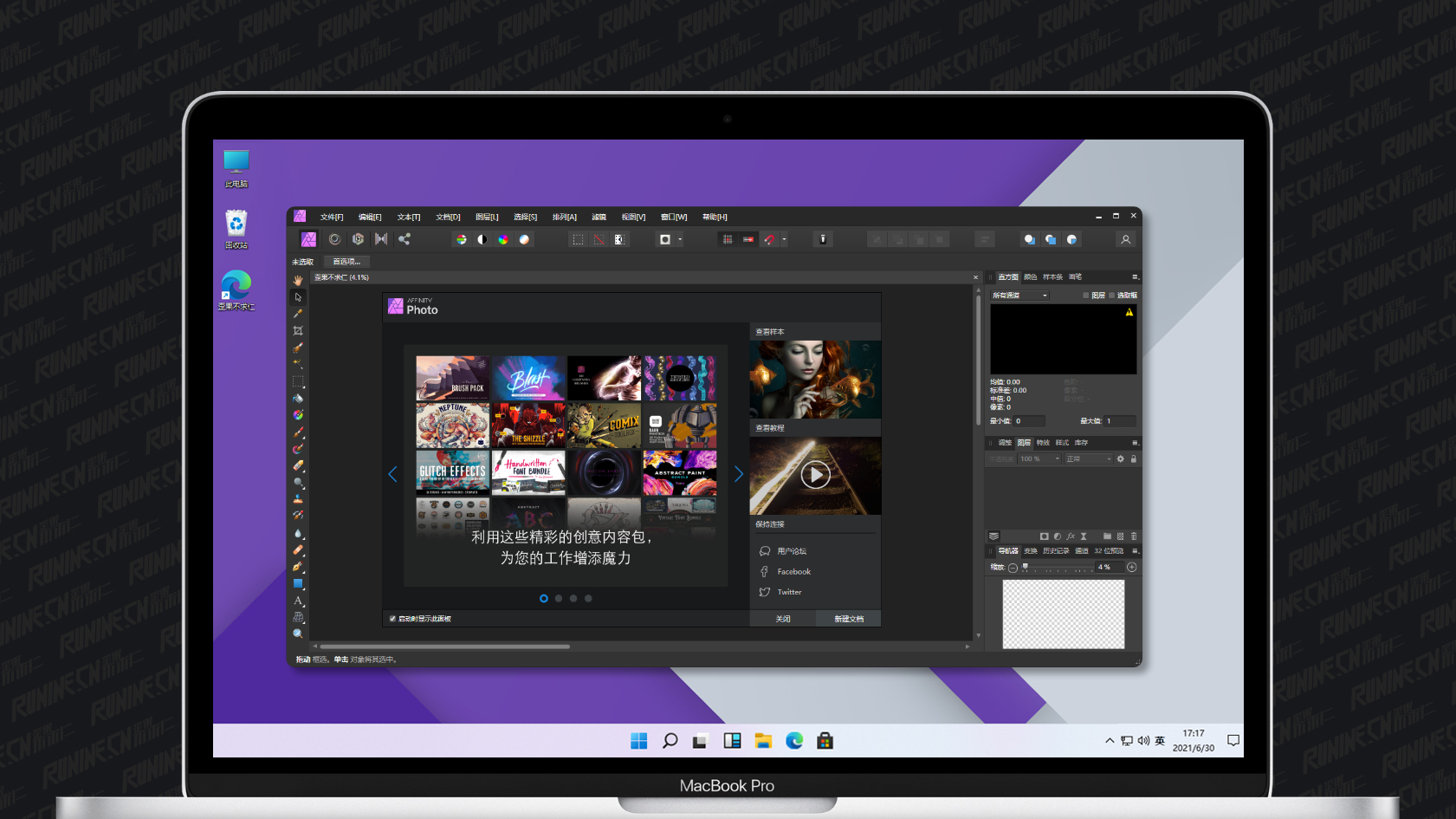Switch to Liquify Persona icon

click(334, 239)
